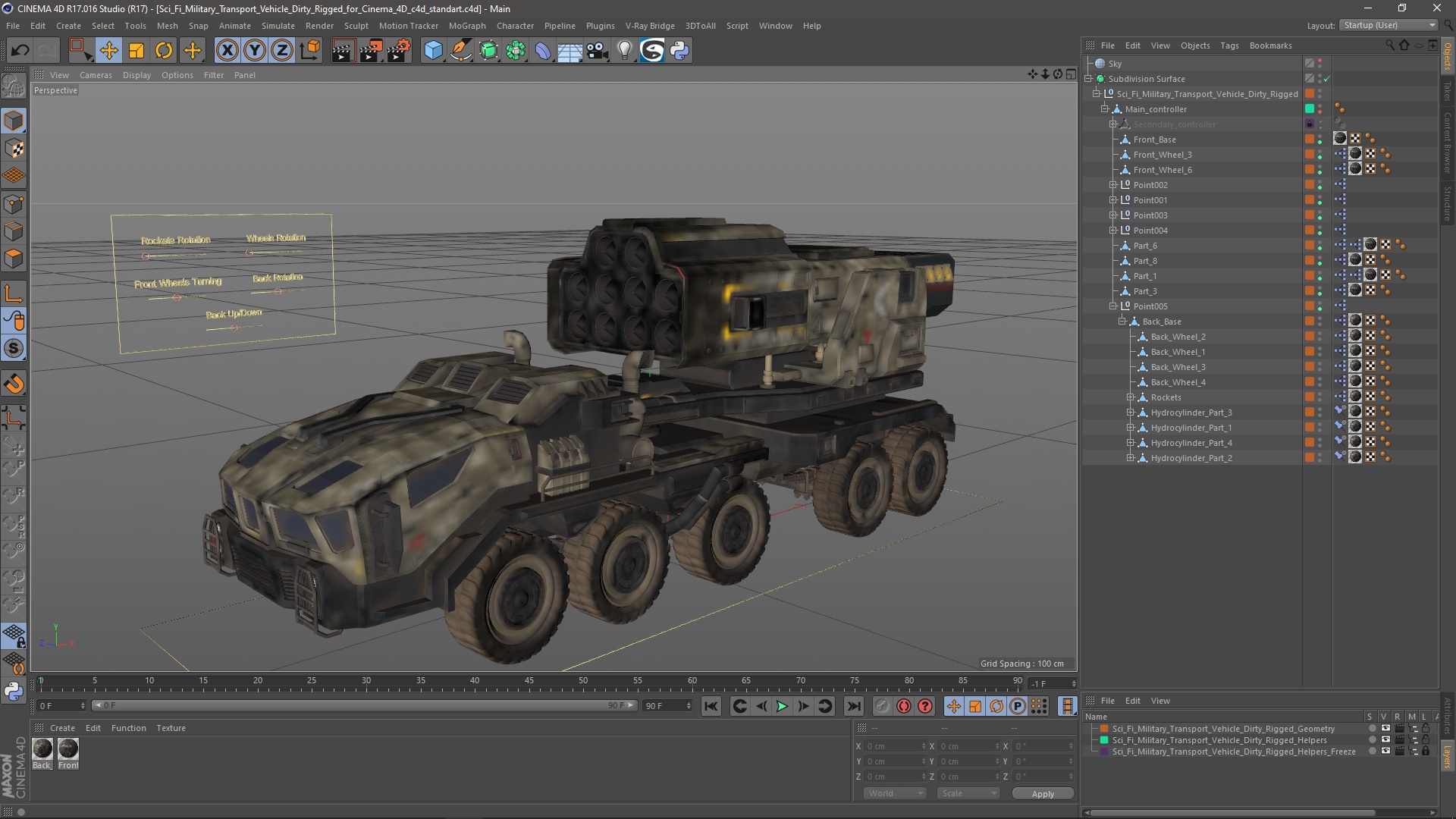Viewport: 1456px width, 819px height.
Task: Click Record Active Objects red button
Action: pyautogui.click(x=882, y=706)
